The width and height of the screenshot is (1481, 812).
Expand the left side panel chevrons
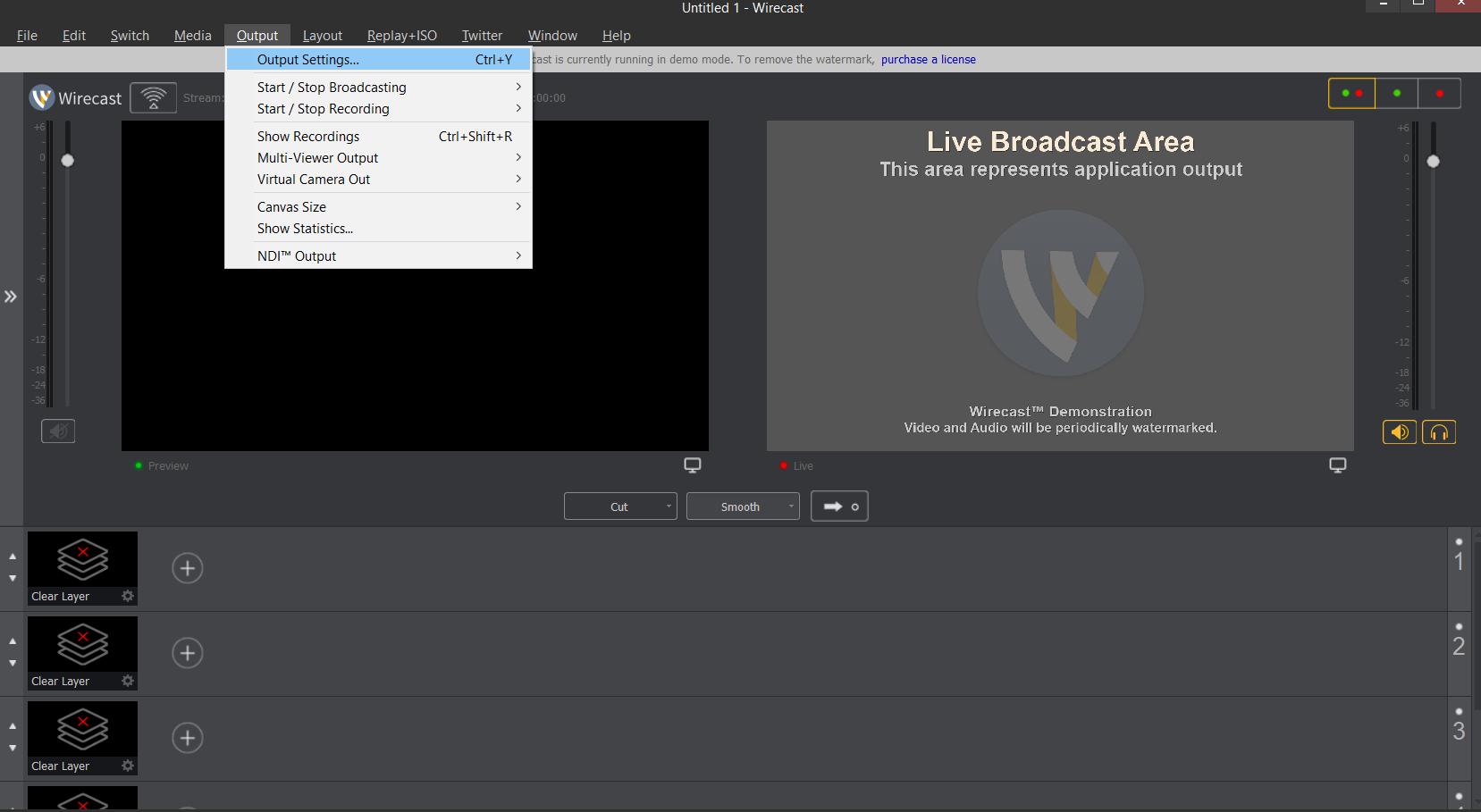[11, 297]
